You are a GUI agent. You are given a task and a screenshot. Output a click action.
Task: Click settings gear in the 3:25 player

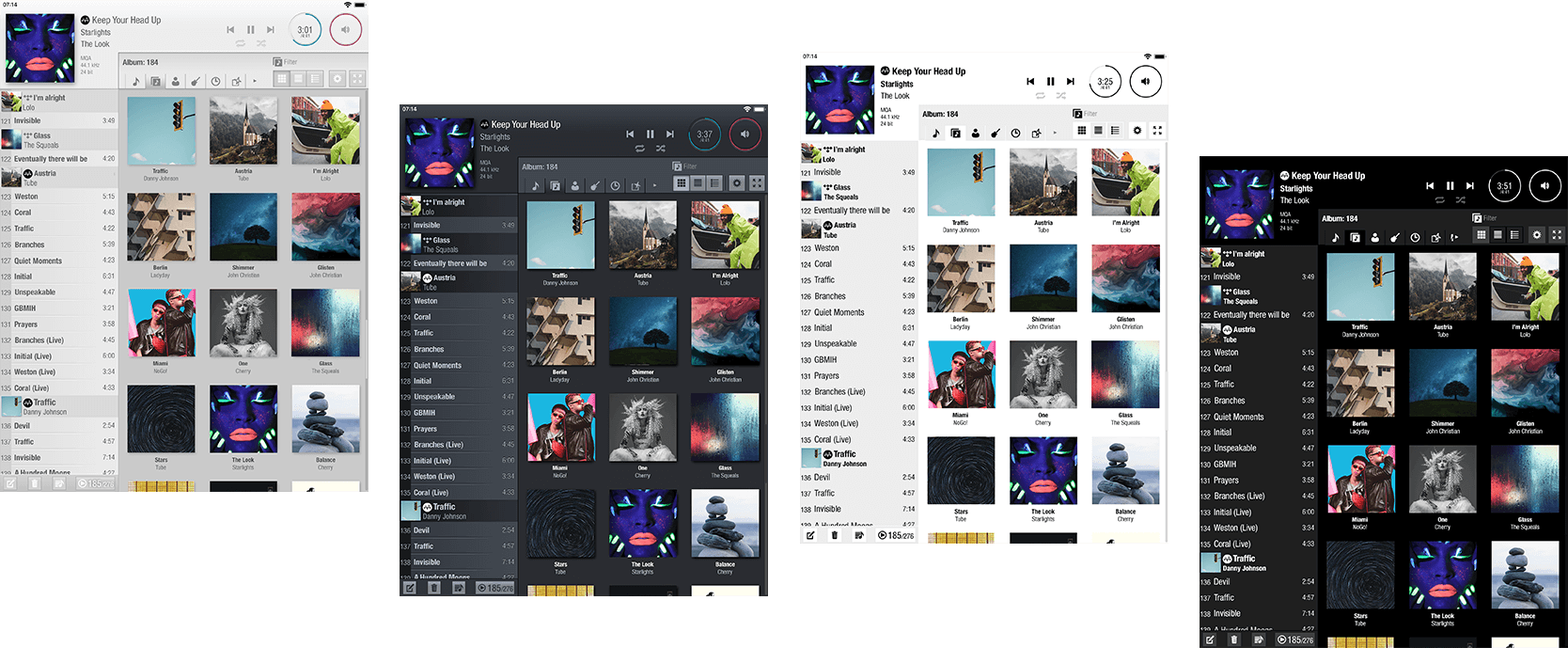click(1137, 131)
